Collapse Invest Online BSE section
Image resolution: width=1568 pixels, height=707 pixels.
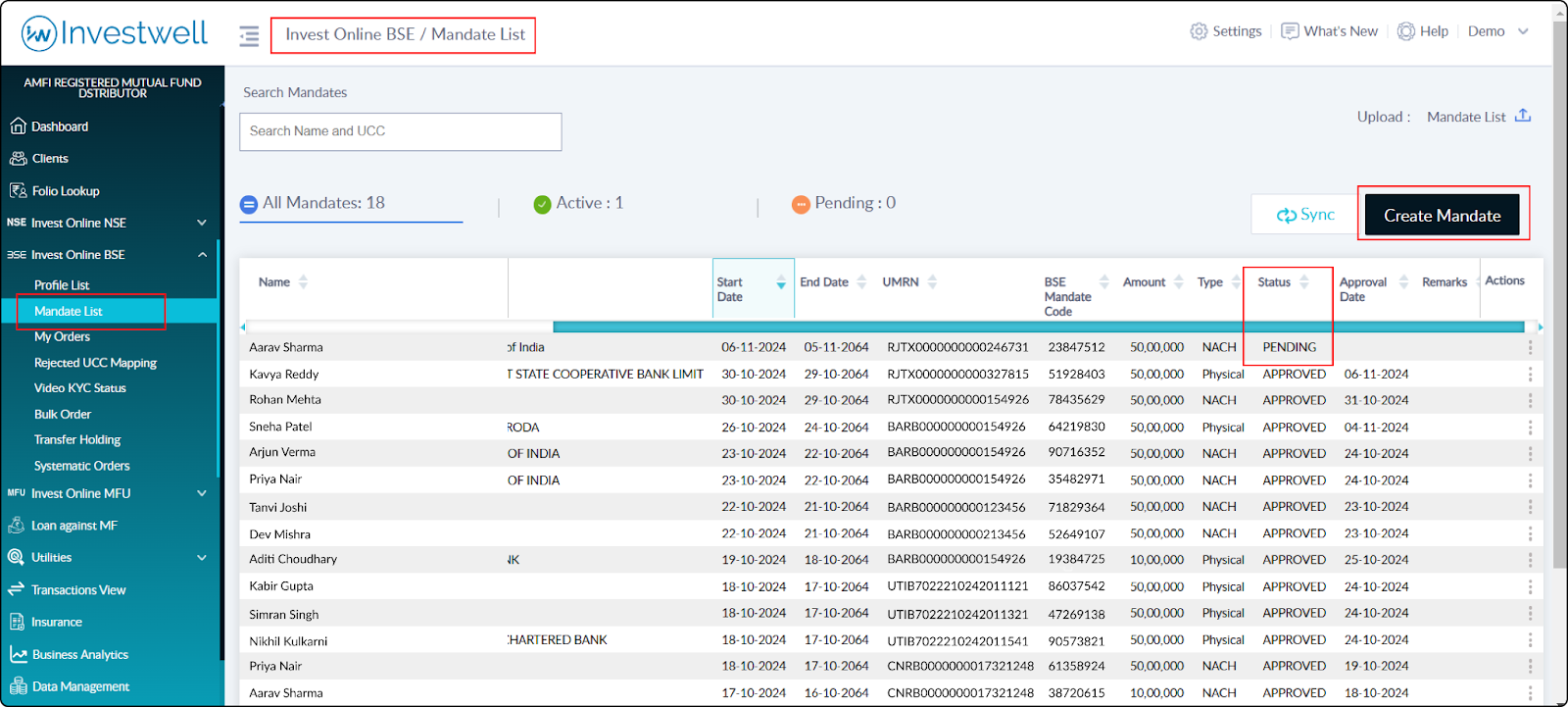point(108,254)
